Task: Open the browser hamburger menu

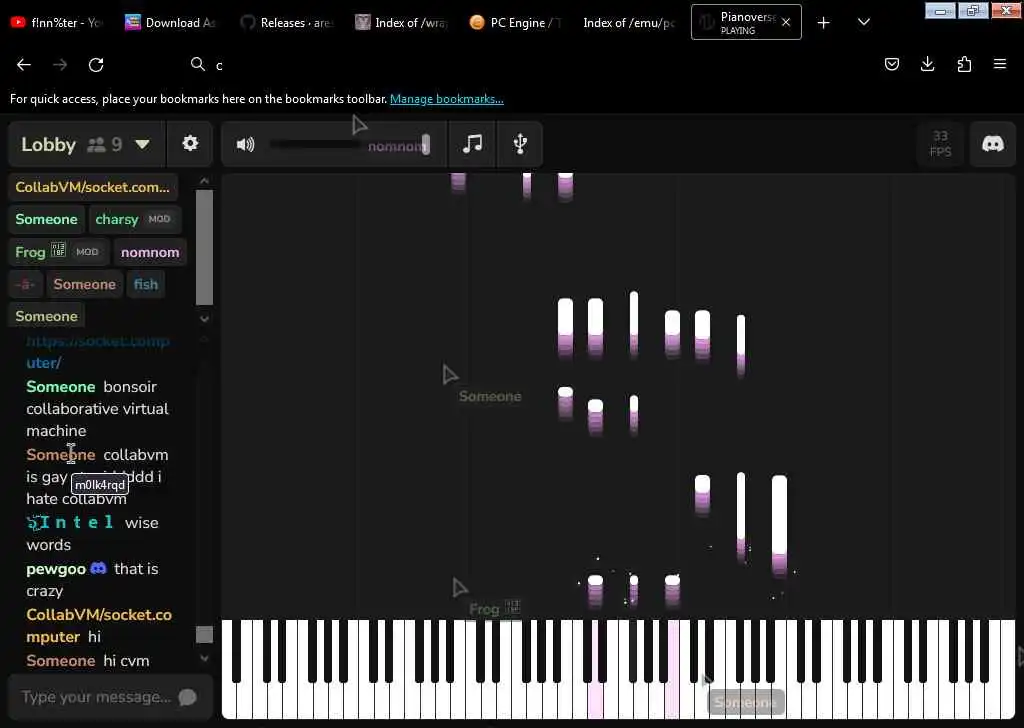Action: coord(1000,64)
